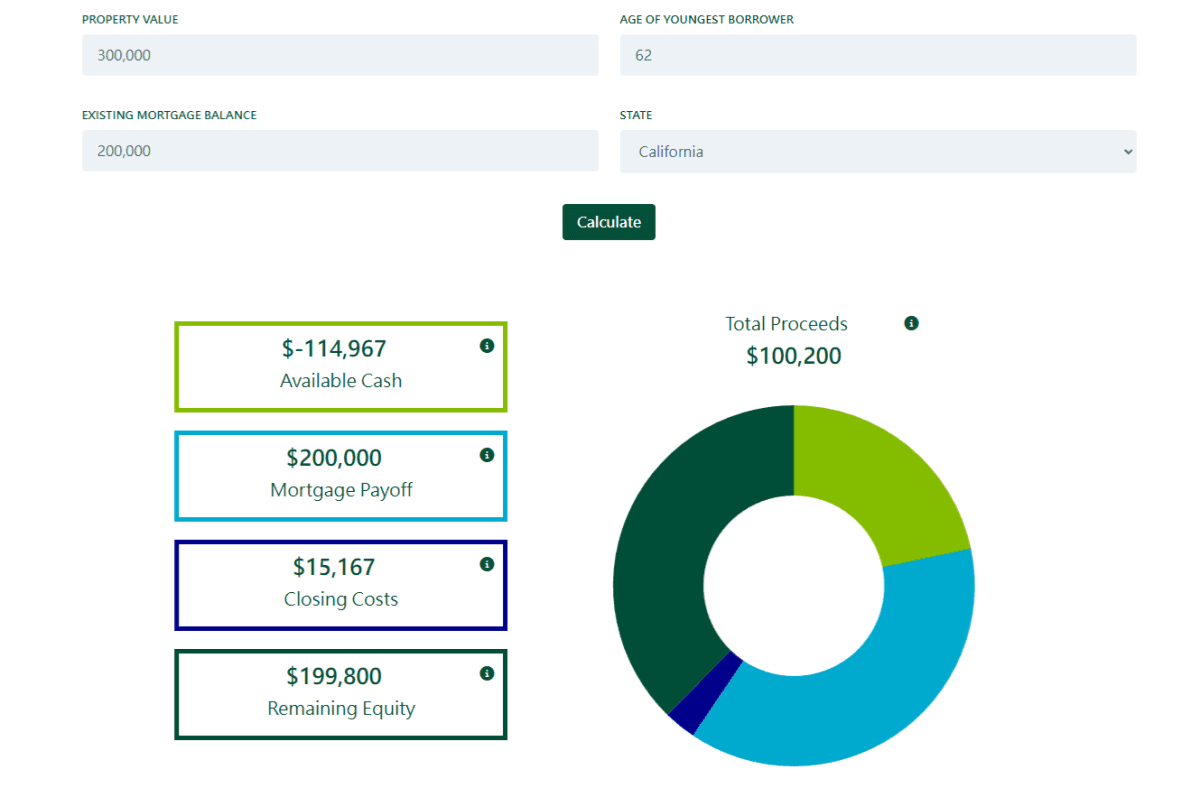Click the Available Cash amount $-114,967
The width and height of the screenshot is (1200, 797).
point(334,349)
